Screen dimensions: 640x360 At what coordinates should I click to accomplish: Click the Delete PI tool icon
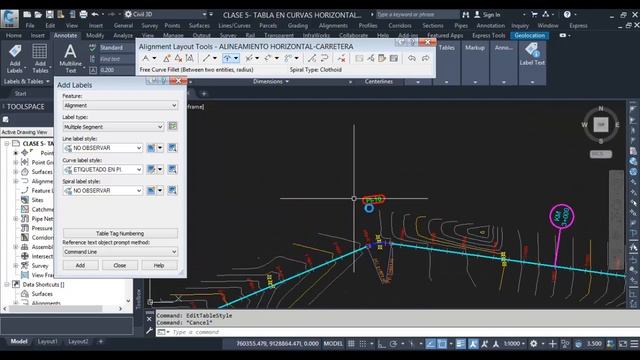(x=178, y=58)
